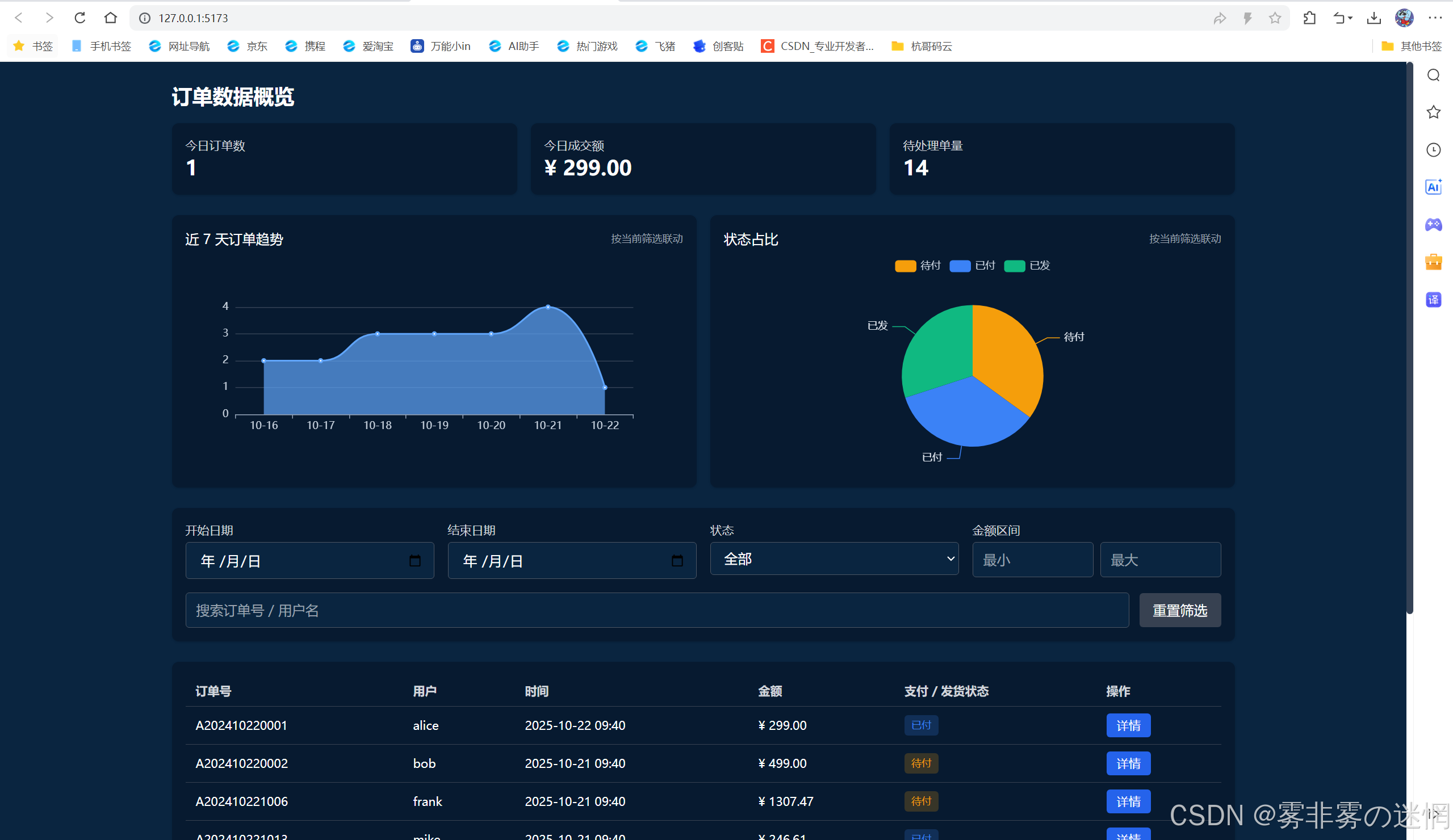Open the 结束日期 calendar picker

click(677, 561)
